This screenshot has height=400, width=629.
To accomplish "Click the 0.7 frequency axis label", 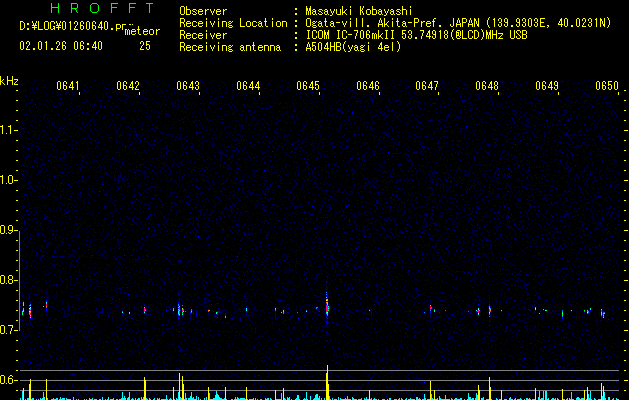I will tap(8, 330).
